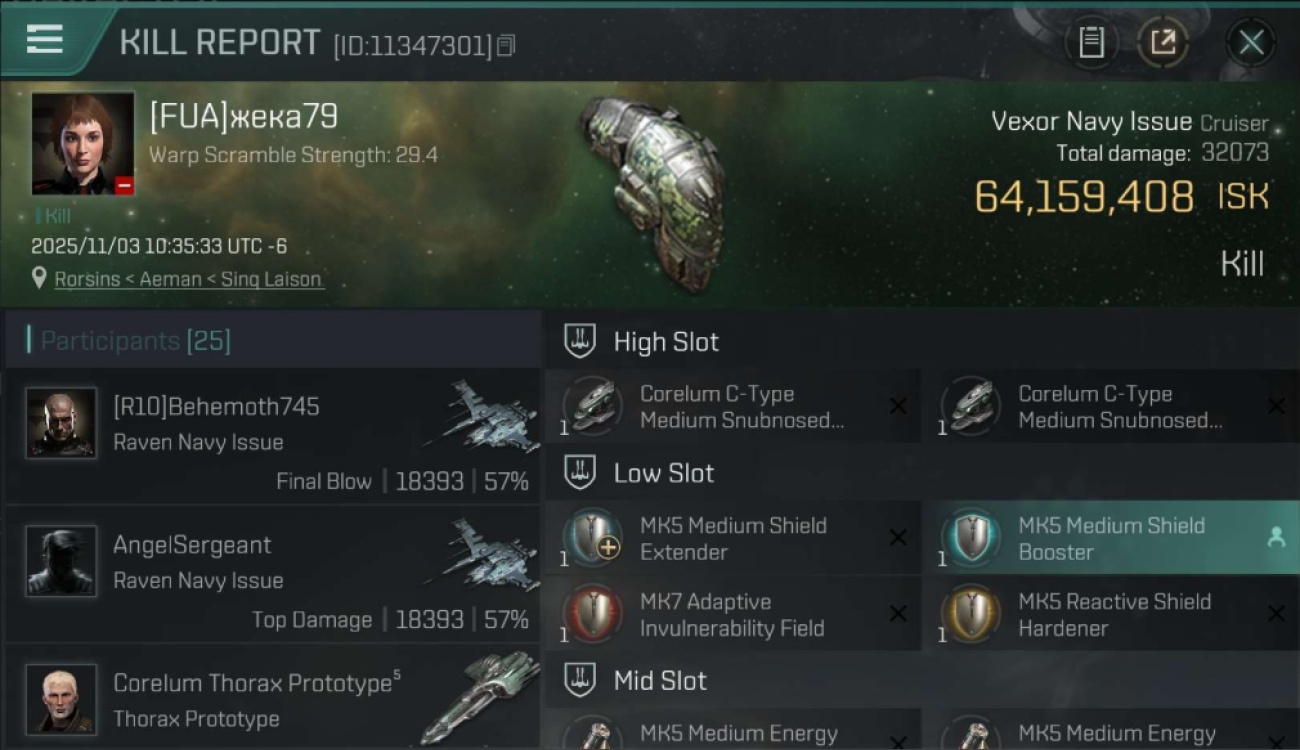Select AngelSergeant participant entry
This screenshot has width=1300, height=750.
pos(272,574)
